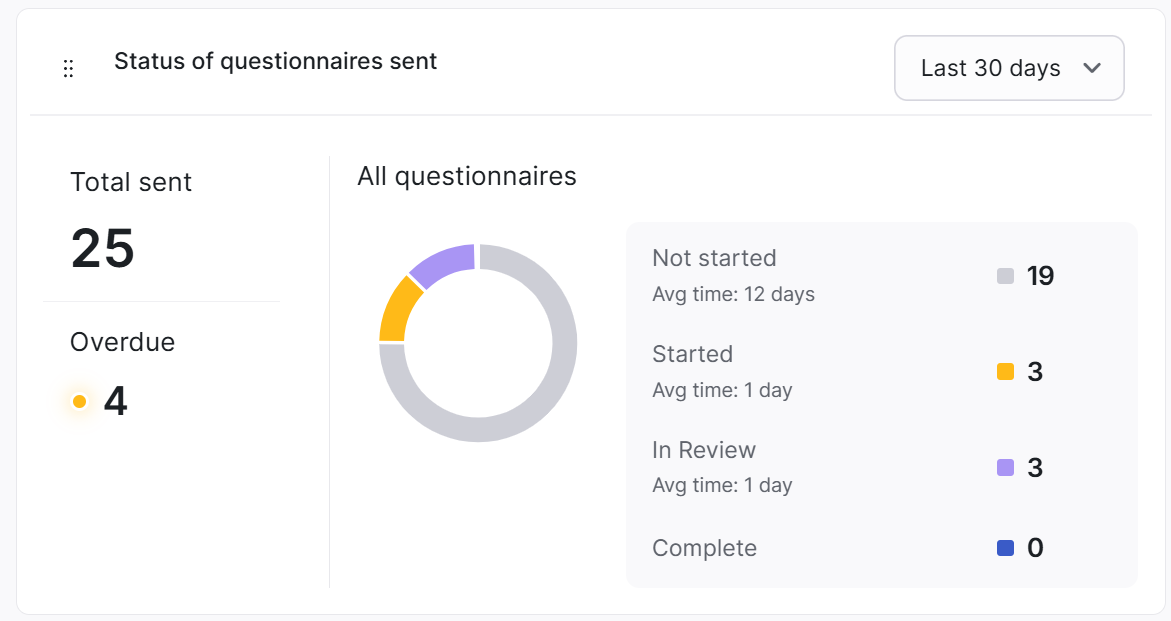The image size is (1171, 621).
Task: Click the Not started label
Action: [x=714, y=258]
